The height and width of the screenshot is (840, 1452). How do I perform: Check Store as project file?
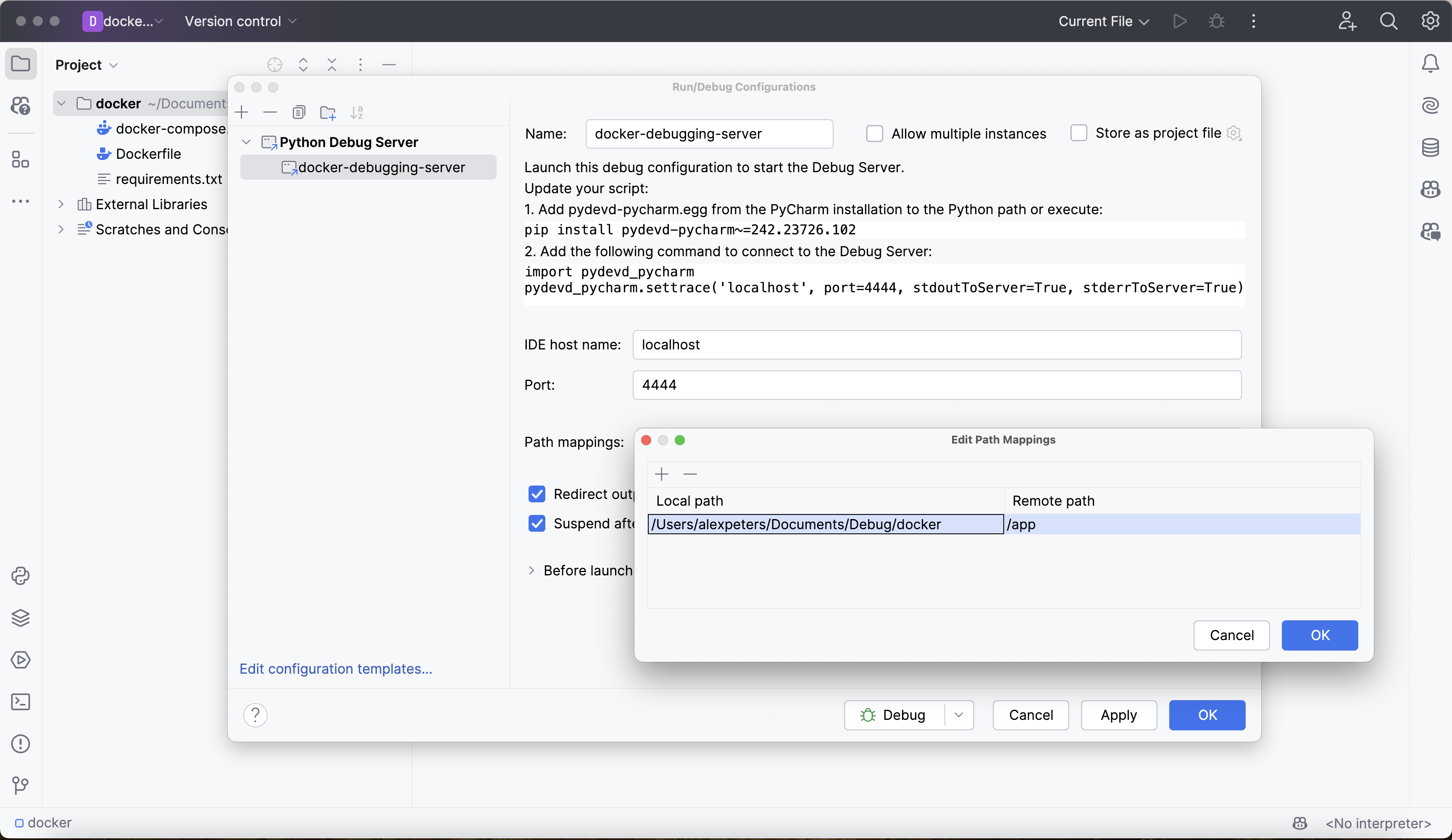point(1078,133)
